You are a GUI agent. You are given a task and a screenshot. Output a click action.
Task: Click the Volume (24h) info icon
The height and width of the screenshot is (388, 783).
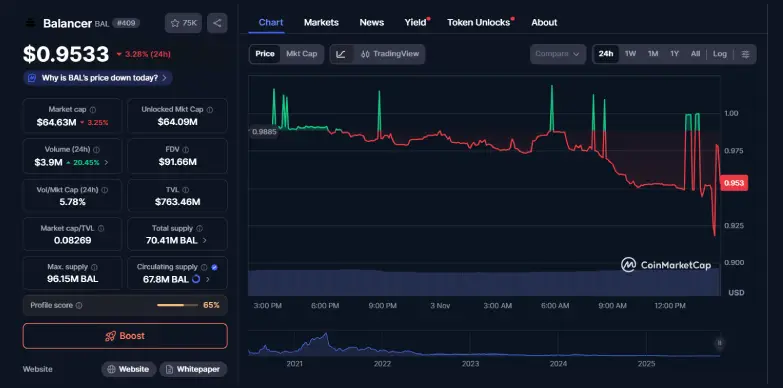point(96,150)
